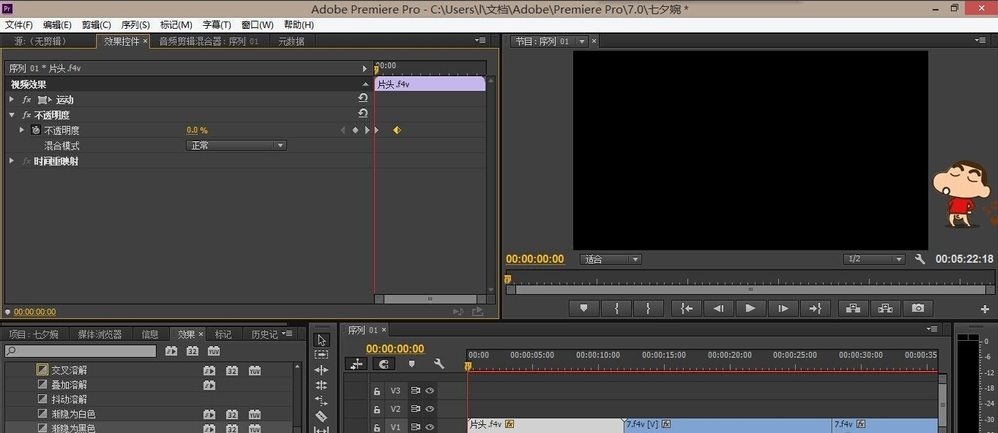Select the Selection arrow tool
Image resolution: width=998 pixels, height=433 pixels.
click(x=321, y=340)
